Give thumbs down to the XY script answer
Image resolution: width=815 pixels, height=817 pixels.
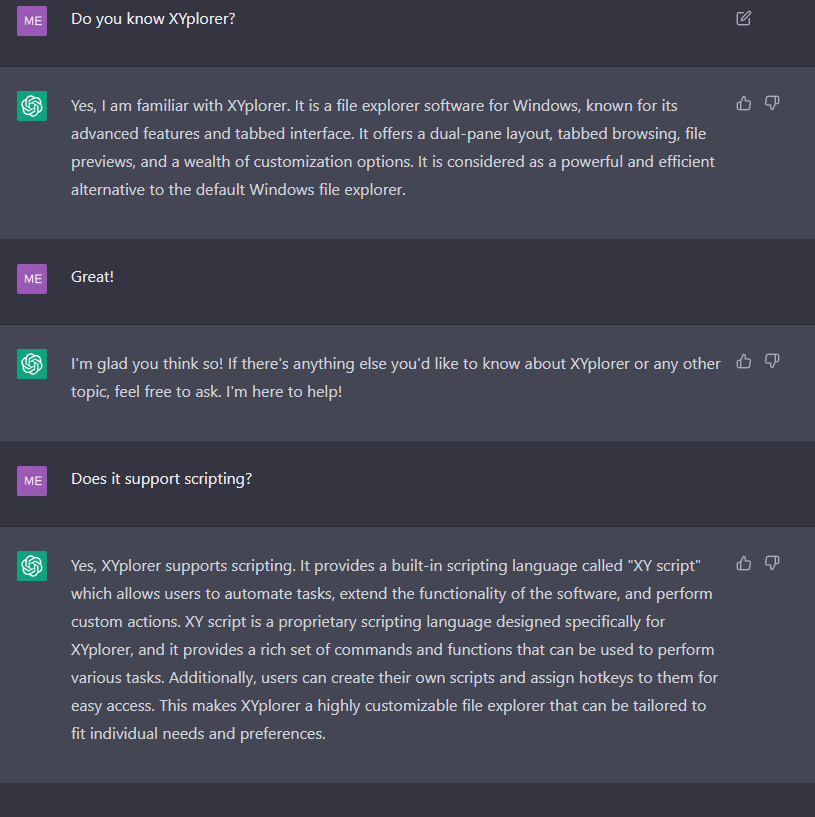(772, 563)
